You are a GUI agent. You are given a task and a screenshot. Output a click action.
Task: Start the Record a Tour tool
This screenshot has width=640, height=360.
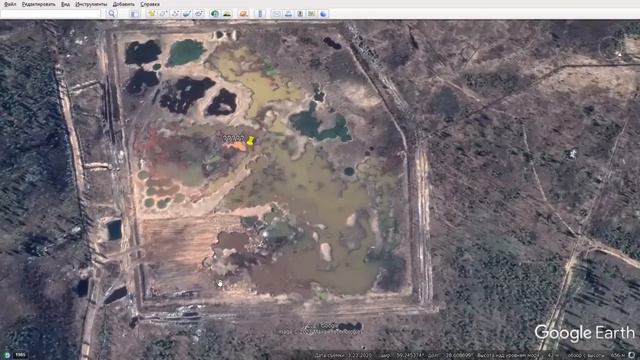click(199, 13)
